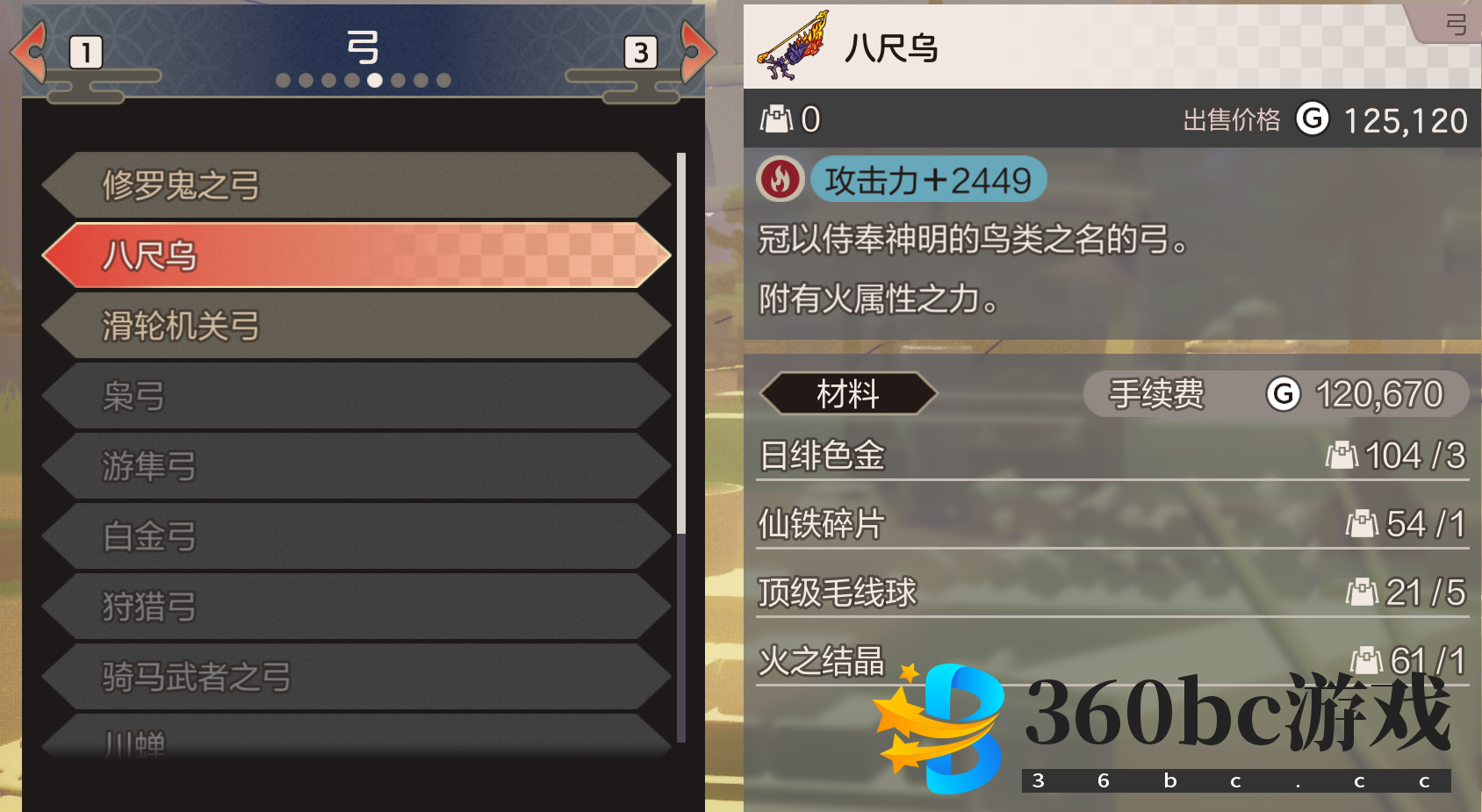
Task: Click the first page dot under 弓 title
Action: [283, 81]
